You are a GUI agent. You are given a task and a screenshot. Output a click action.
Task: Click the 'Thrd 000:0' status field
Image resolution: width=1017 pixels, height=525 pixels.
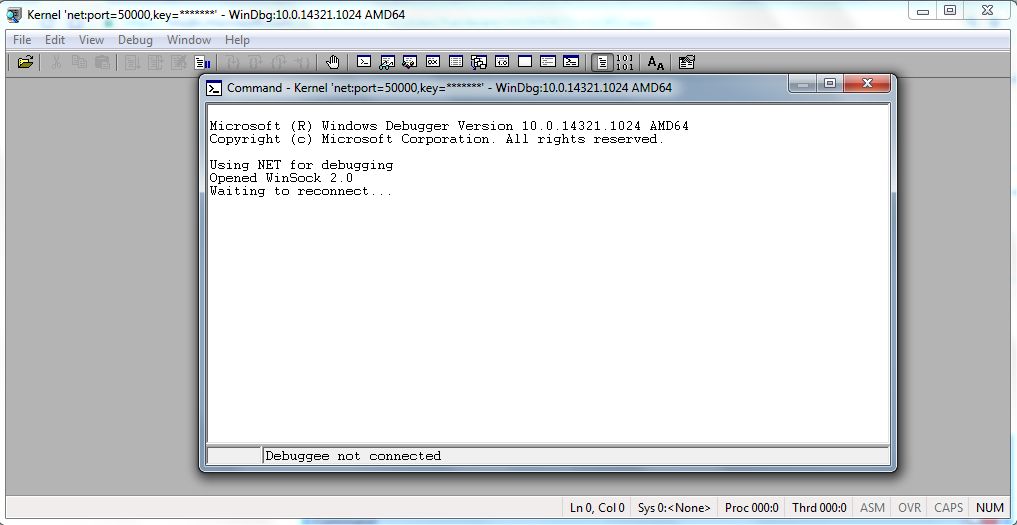(x=819, y=507)
